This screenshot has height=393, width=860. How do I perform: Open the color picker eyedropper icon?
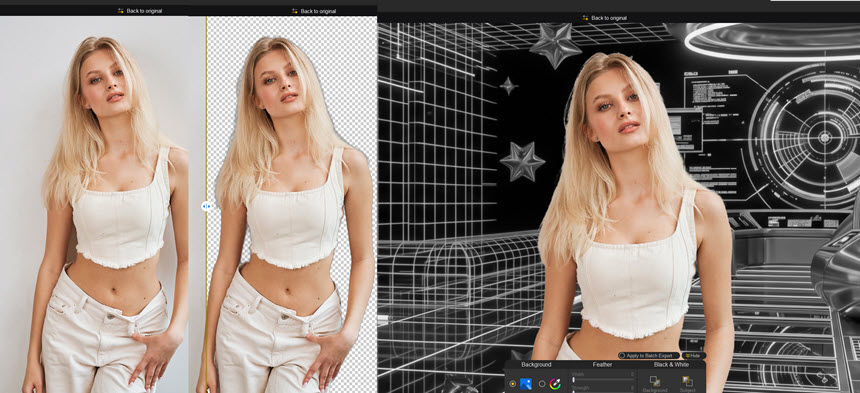tap(555, 384)
